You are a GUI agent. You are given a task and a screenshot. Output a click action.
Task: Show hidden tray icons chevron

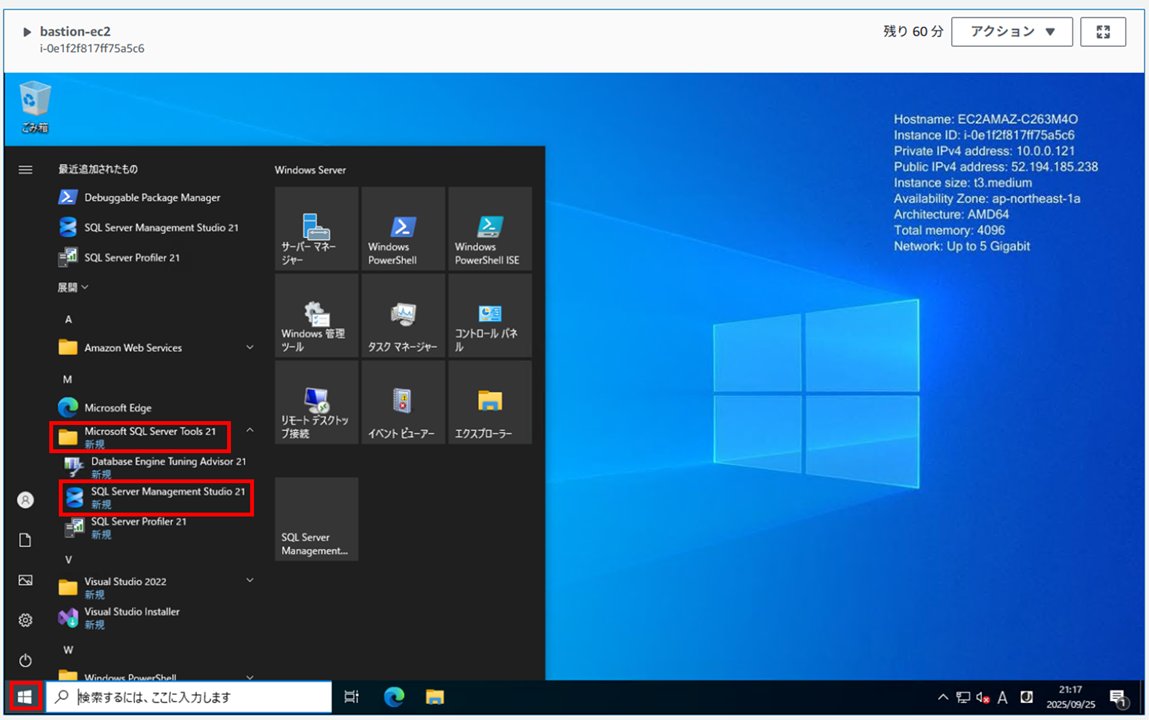[943, 697]
